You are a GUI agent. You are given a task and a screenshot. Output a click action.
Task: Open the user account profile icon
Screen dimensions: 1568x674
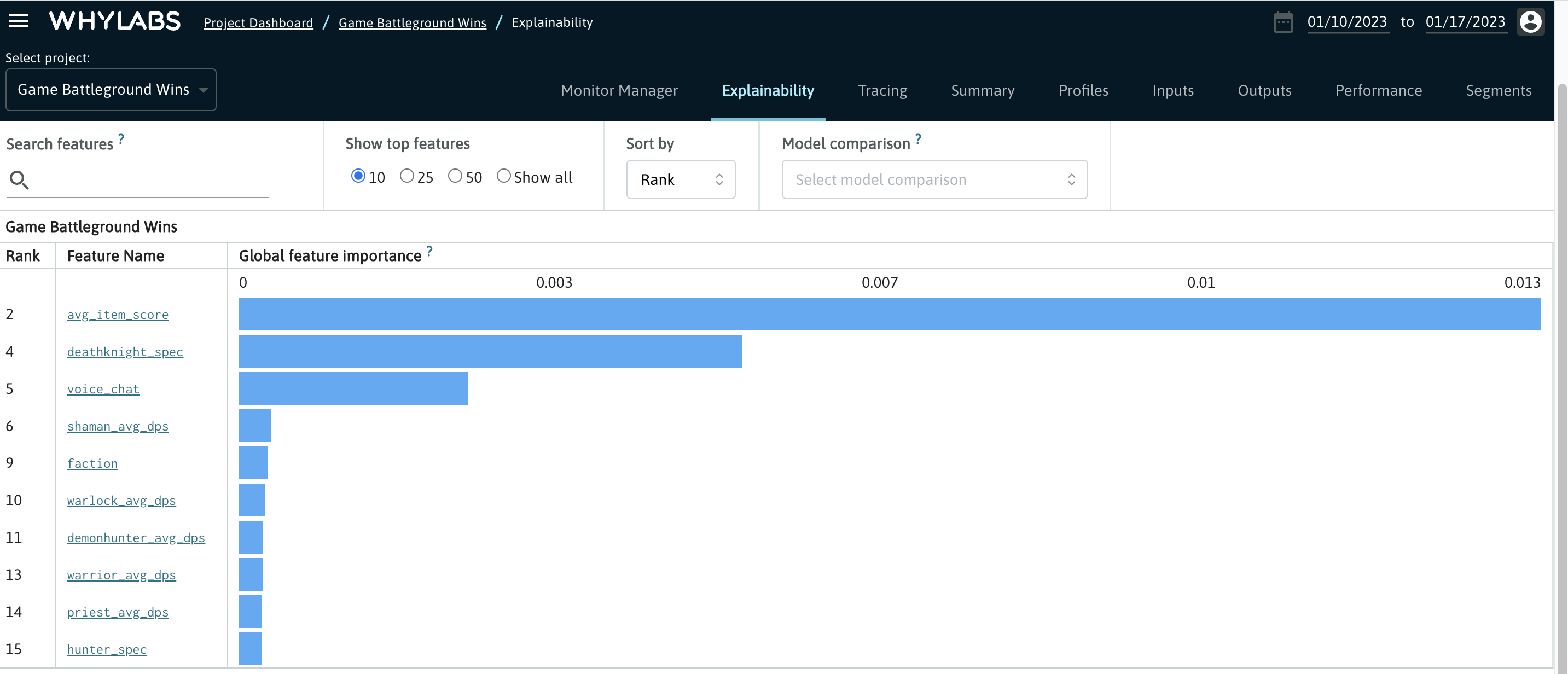click(x=1530, y=21)
